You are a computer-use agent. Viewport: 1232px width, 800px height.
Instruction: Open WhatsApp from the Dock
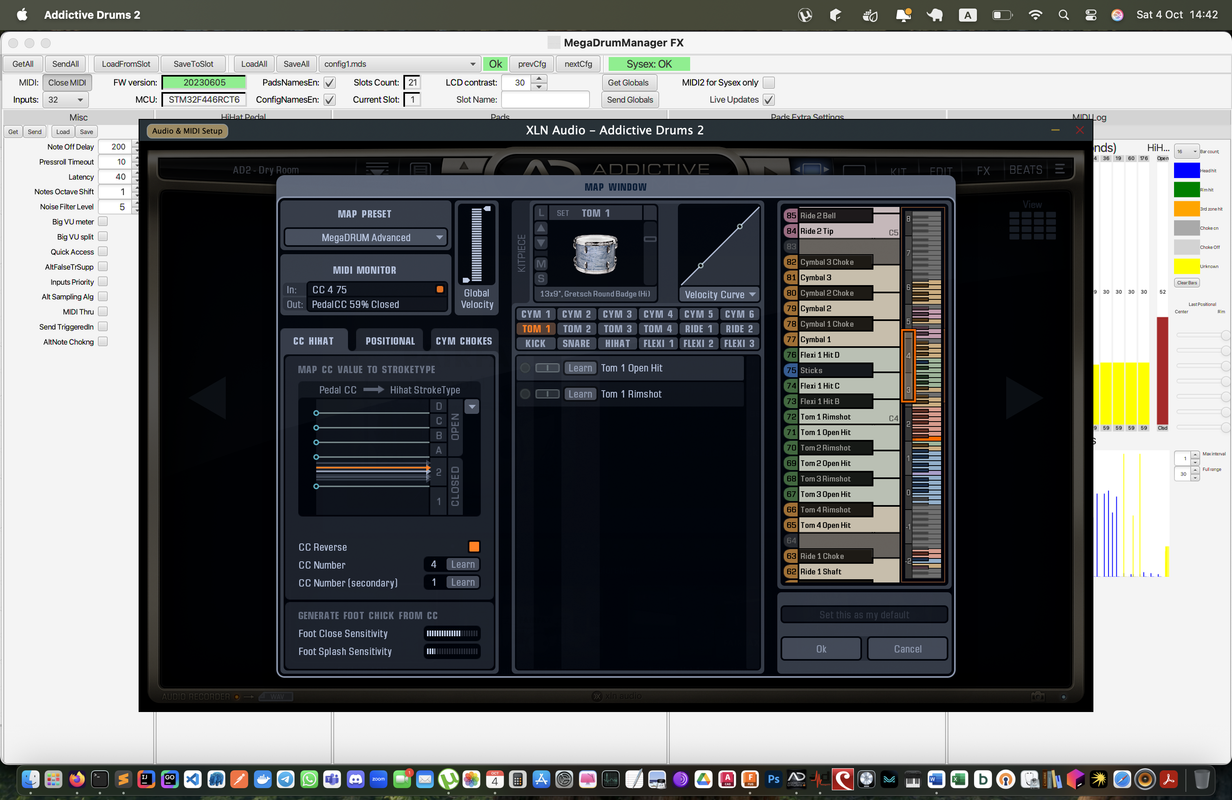[309, 779]
